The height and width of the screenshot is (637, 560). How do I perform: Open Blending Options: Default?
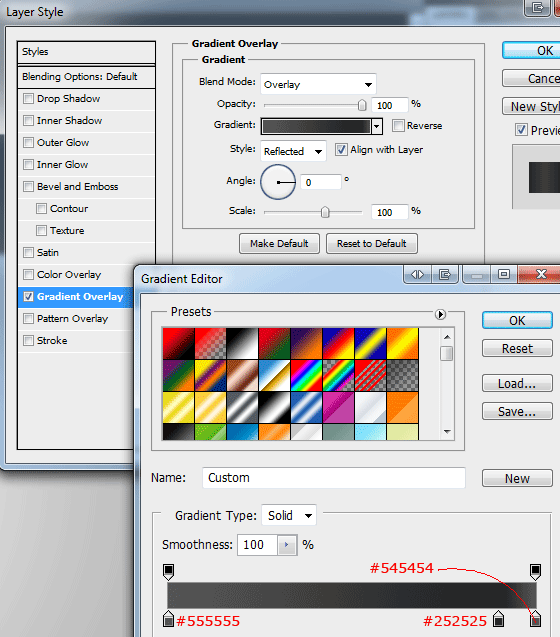86,77
